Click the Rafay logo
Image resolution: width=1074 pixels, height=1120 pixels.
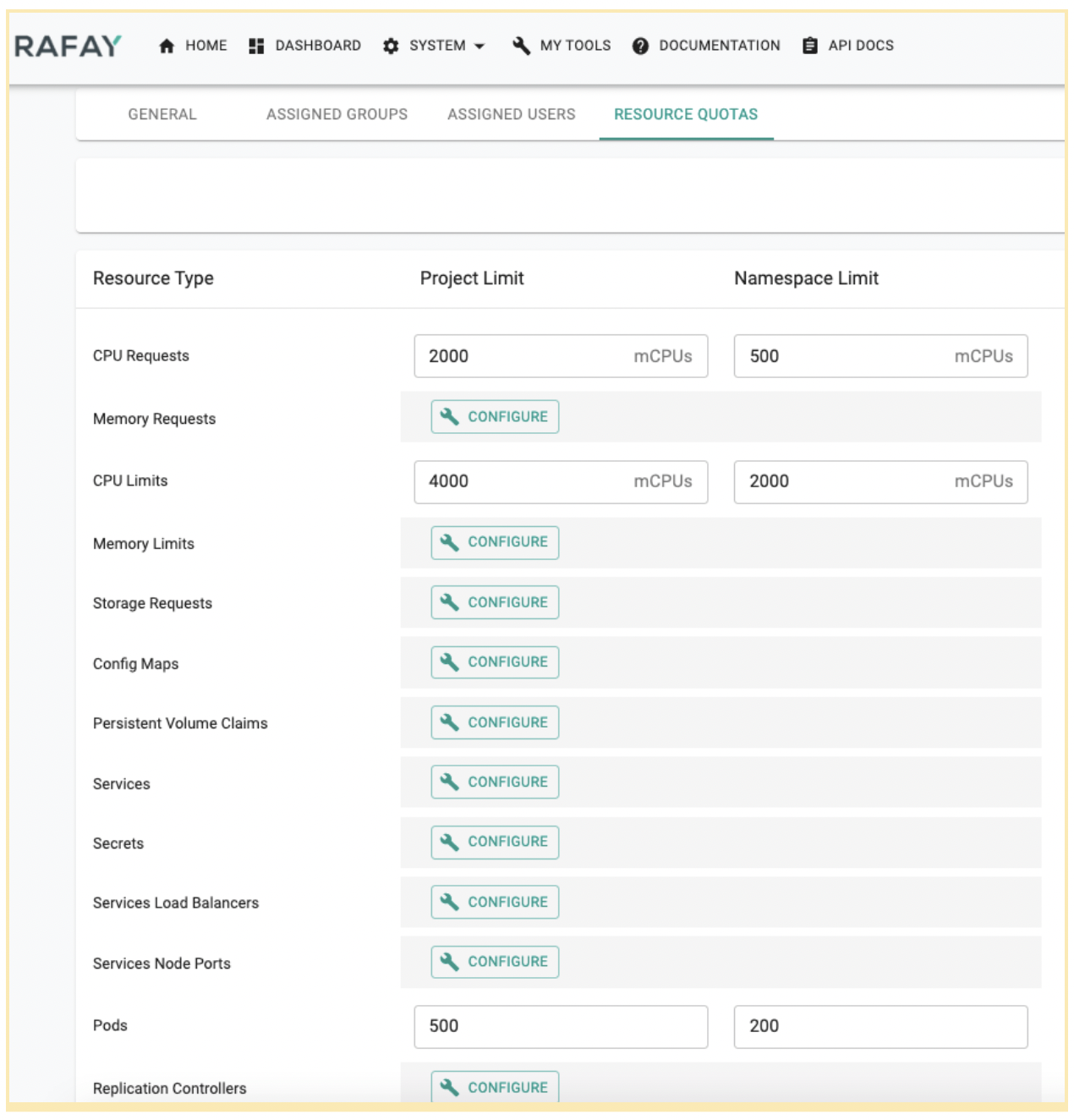[68, 46]
